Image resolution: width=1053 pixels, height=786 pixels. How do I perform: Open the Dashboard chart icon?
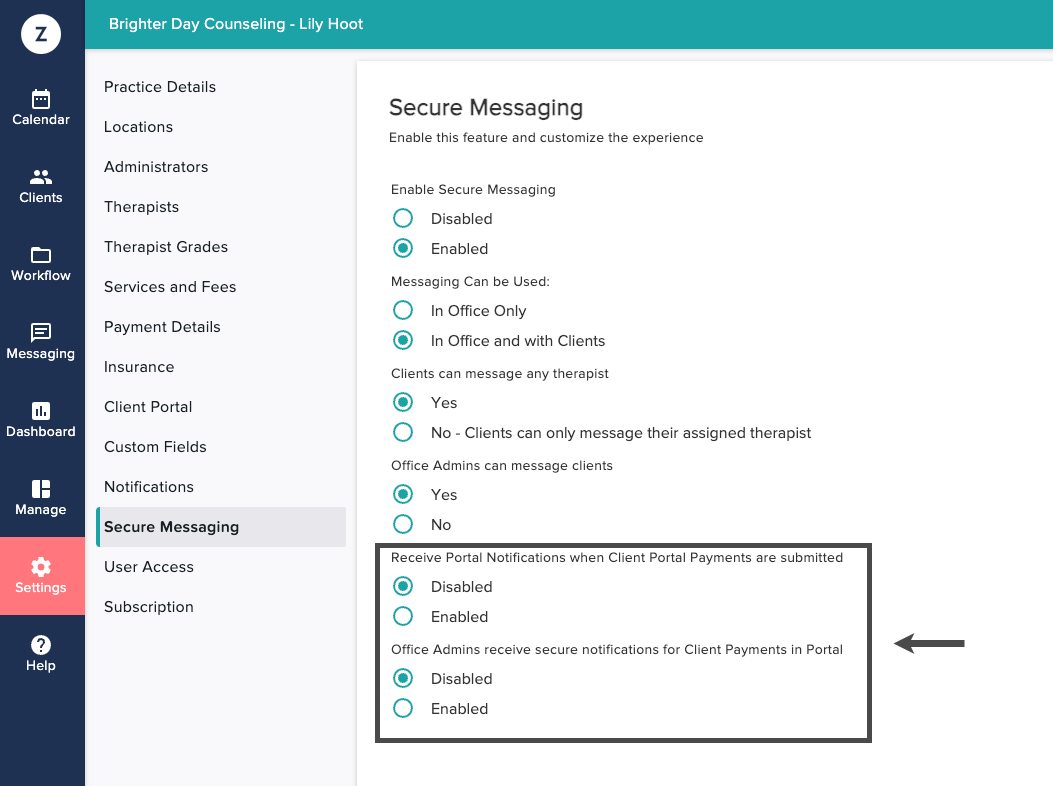coord(41,411)
